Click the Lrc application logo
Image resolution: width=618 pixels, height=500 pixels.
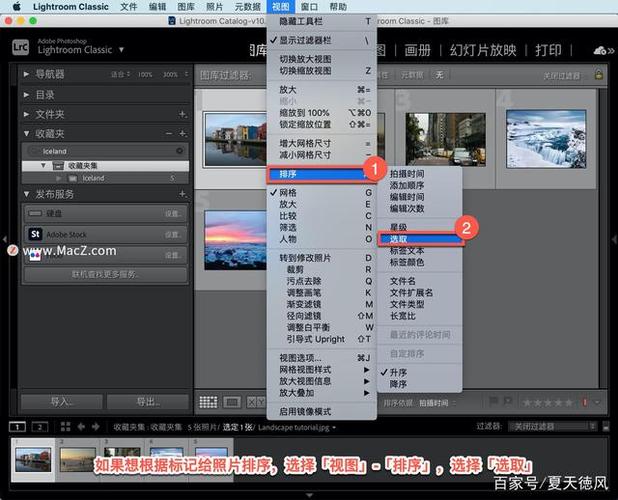(x=20, y=48)
